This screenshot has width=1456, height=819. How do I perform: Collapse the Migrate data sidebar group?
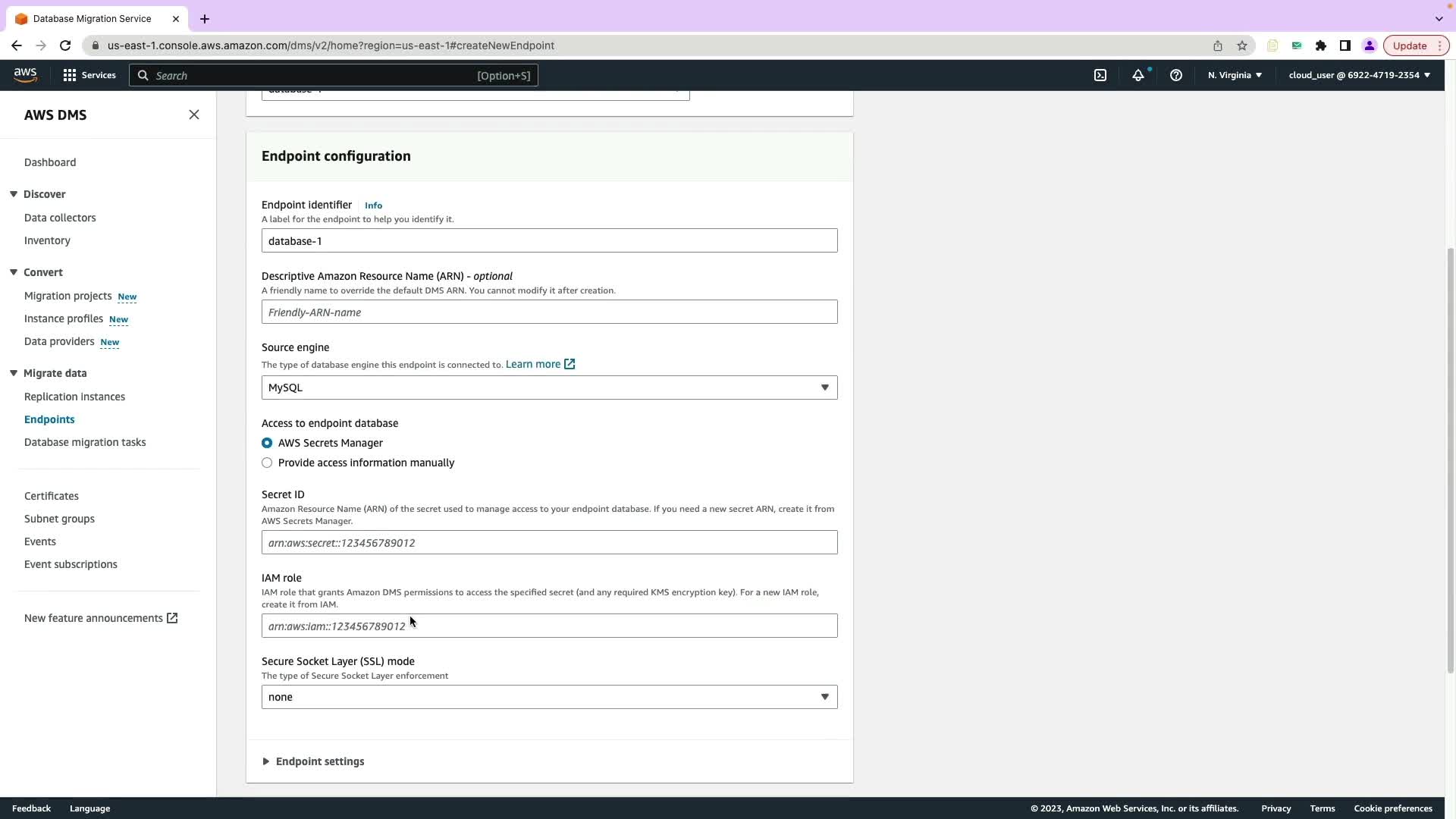tap(14, 373)
